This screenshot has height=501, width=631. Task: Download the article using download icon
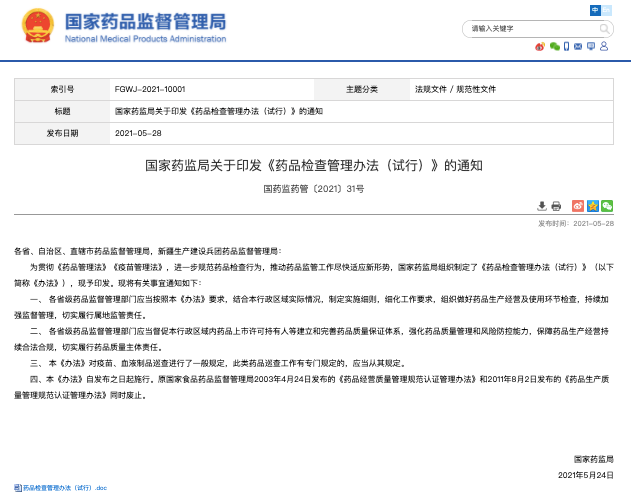(x=542, y=205)
